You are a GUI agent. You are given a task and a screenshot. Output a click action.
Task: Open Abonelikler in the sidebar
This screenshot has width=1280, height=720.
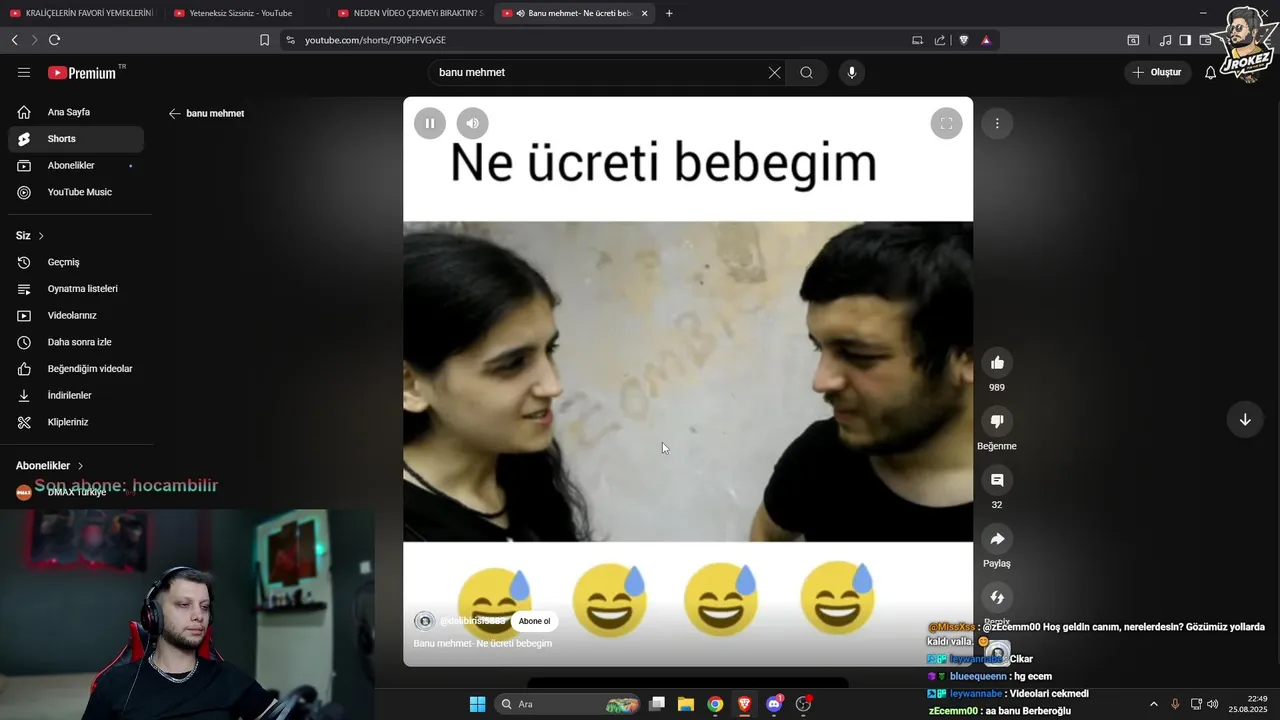coord(76,165)
